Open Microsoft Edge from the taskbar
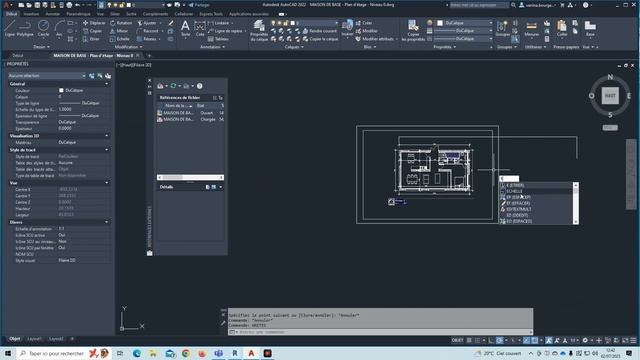This screenshot has width=640, height=360. [137, 353]
